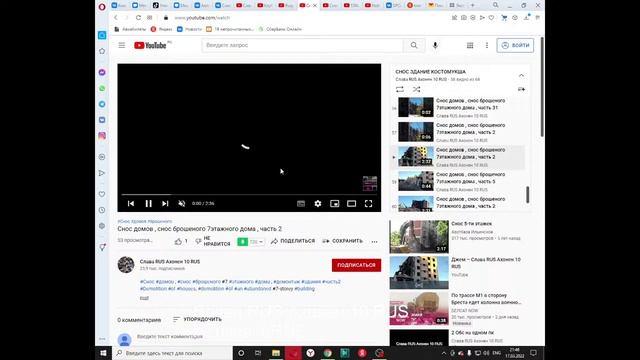Screen dimensions: 640x360
Task: Click the YouTube search magnifier button
Action: [414, 45]
